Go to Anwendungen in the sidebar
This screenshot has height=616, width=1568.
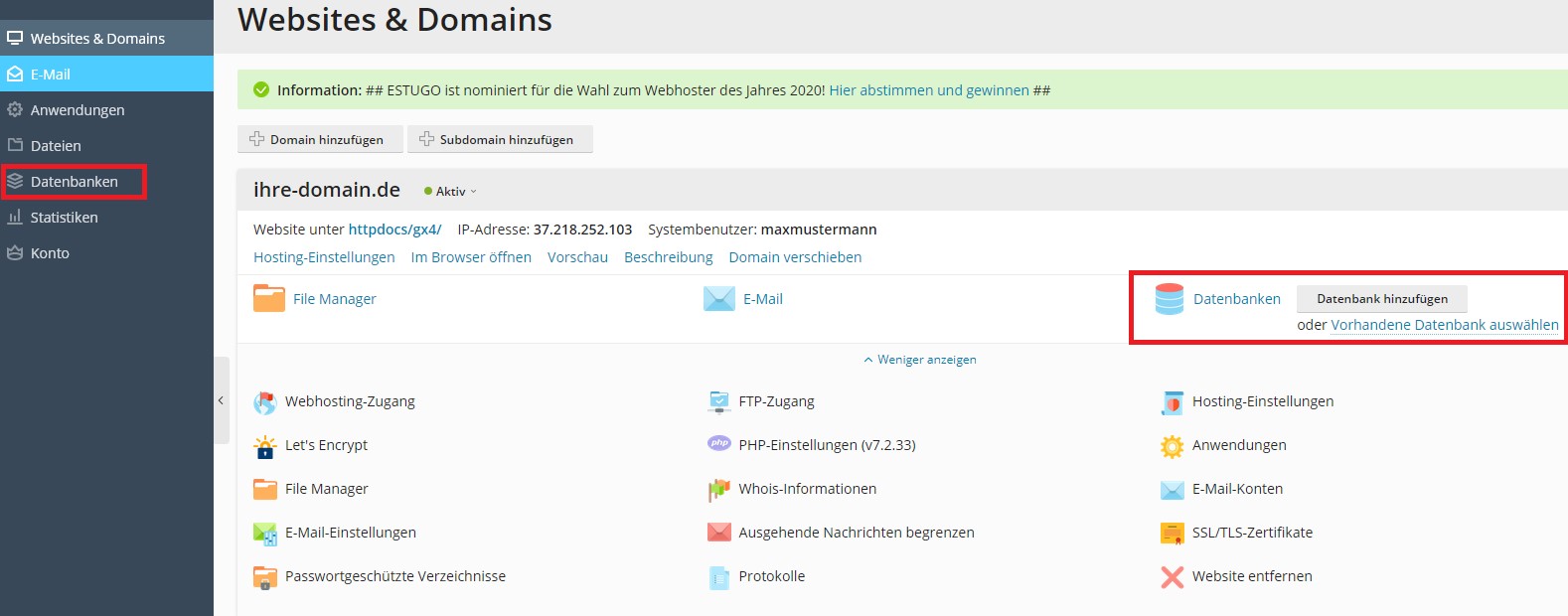[77, 110]
